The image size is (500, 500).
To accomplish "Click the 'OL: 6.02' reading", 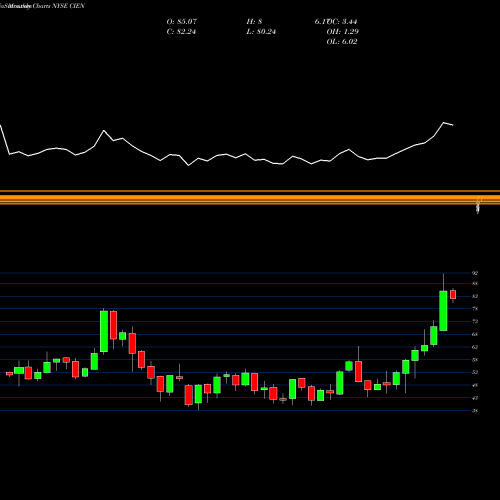I will [x=342, y=42].
